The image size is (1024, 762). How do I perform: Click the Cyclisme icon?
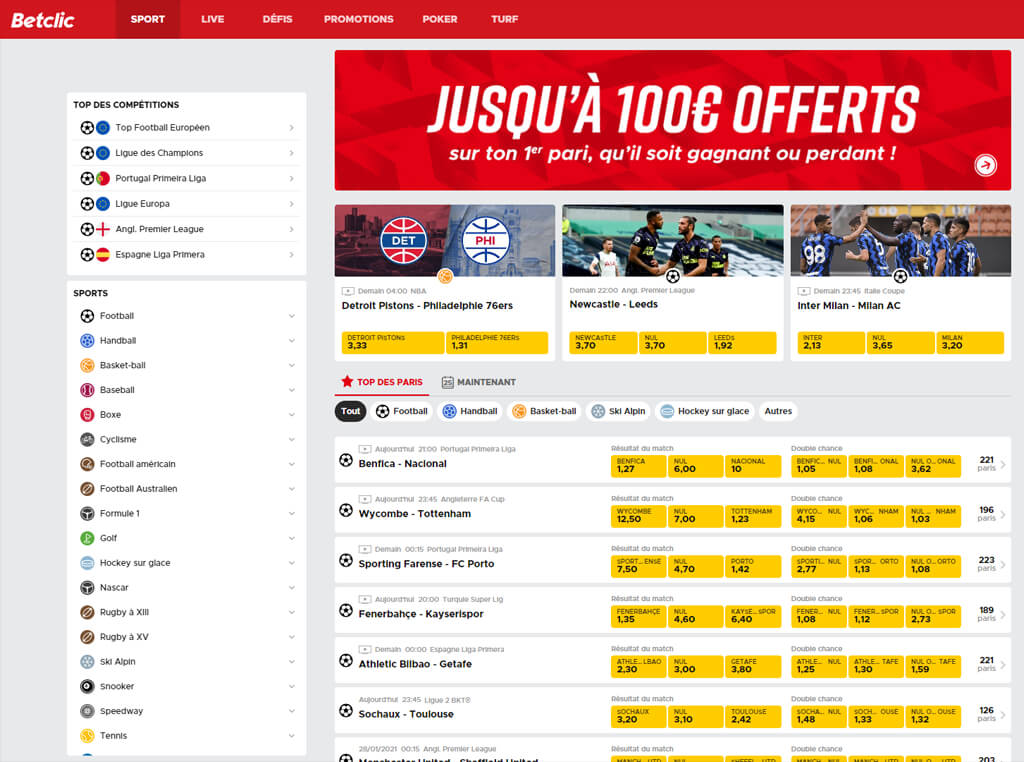coord(87,439)
